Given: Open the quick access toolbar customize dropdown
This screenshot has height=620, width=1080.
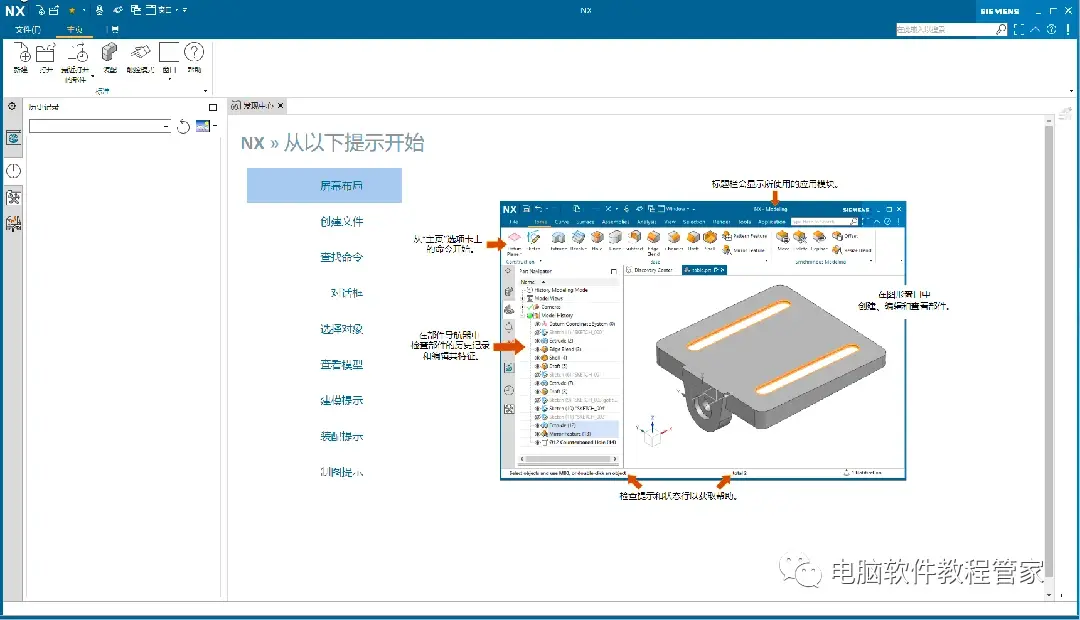Looking at the screenshot, I should (185, 10).
